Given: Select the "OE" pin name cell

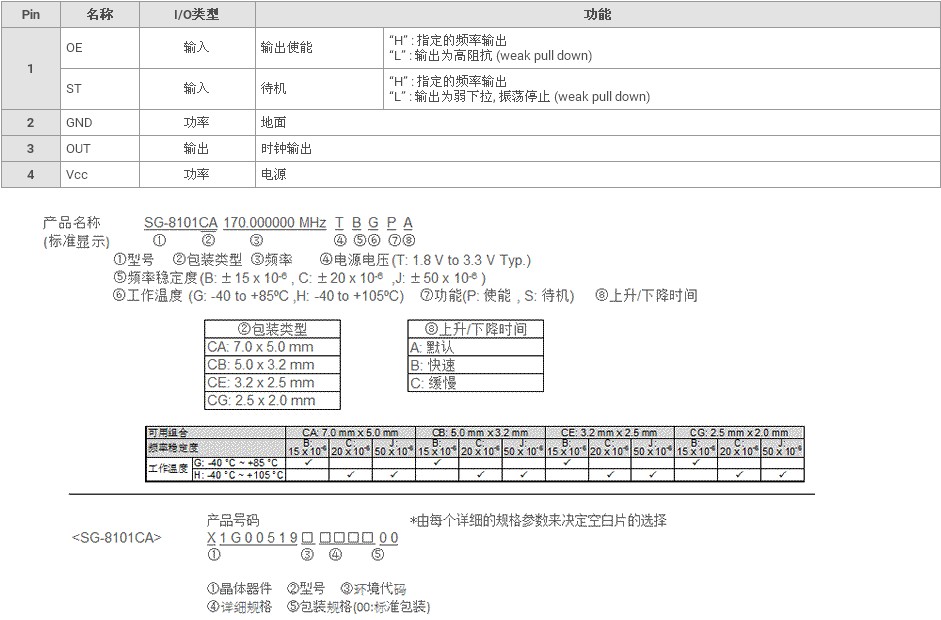Looking at the screenshot, I should (x=100, y=48).
